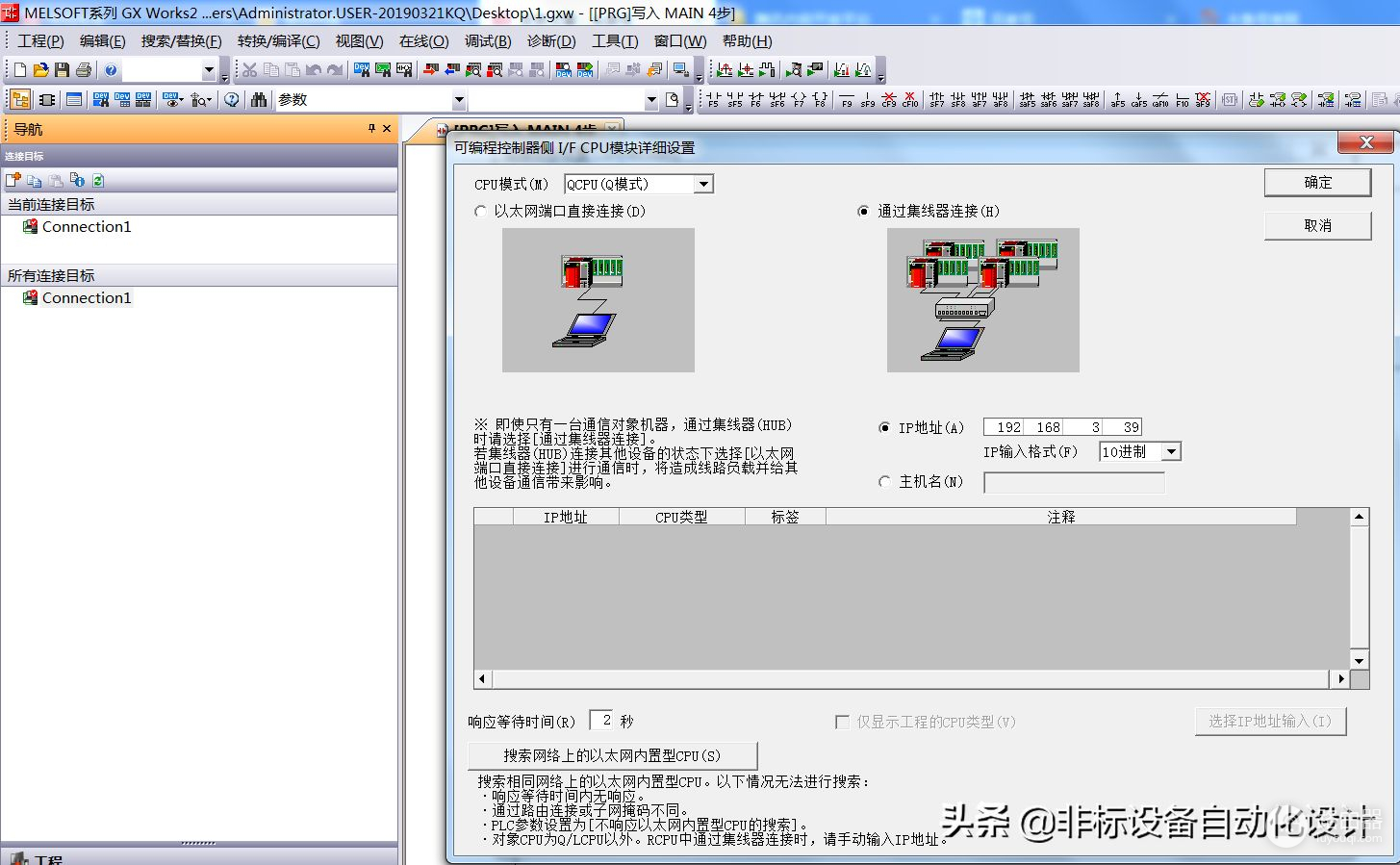Open the 参数 dropdown in toolbar

click(459, 100)
